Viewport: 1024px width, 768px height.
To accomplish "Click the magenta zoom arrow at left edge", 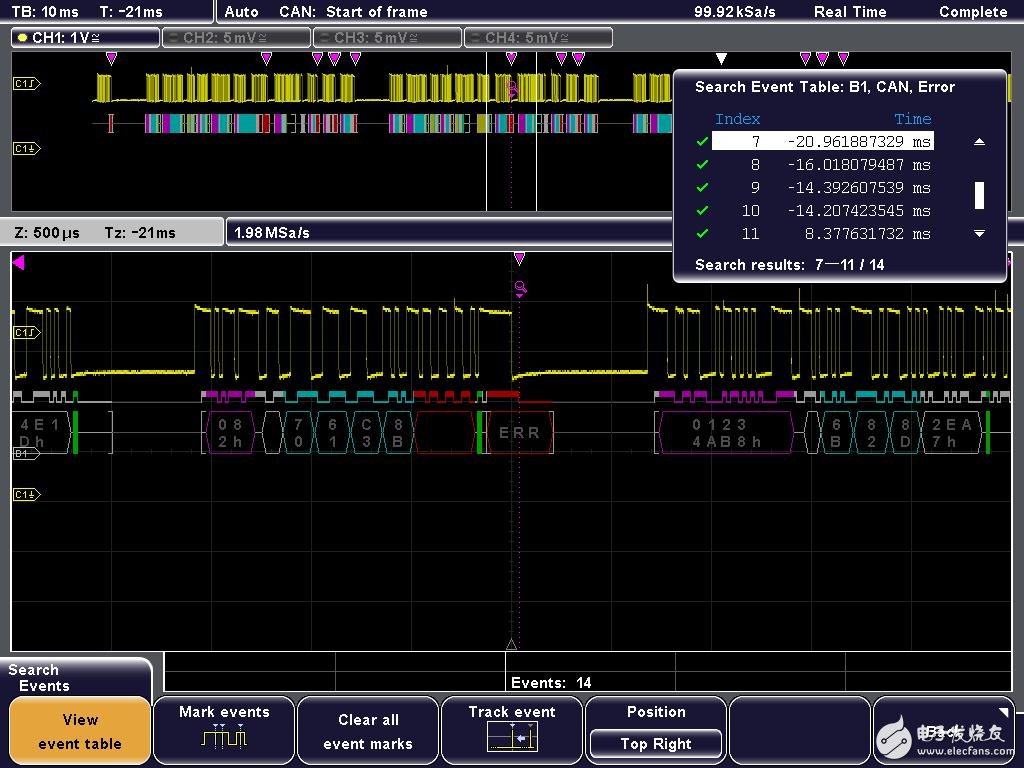I will [18, 263].
